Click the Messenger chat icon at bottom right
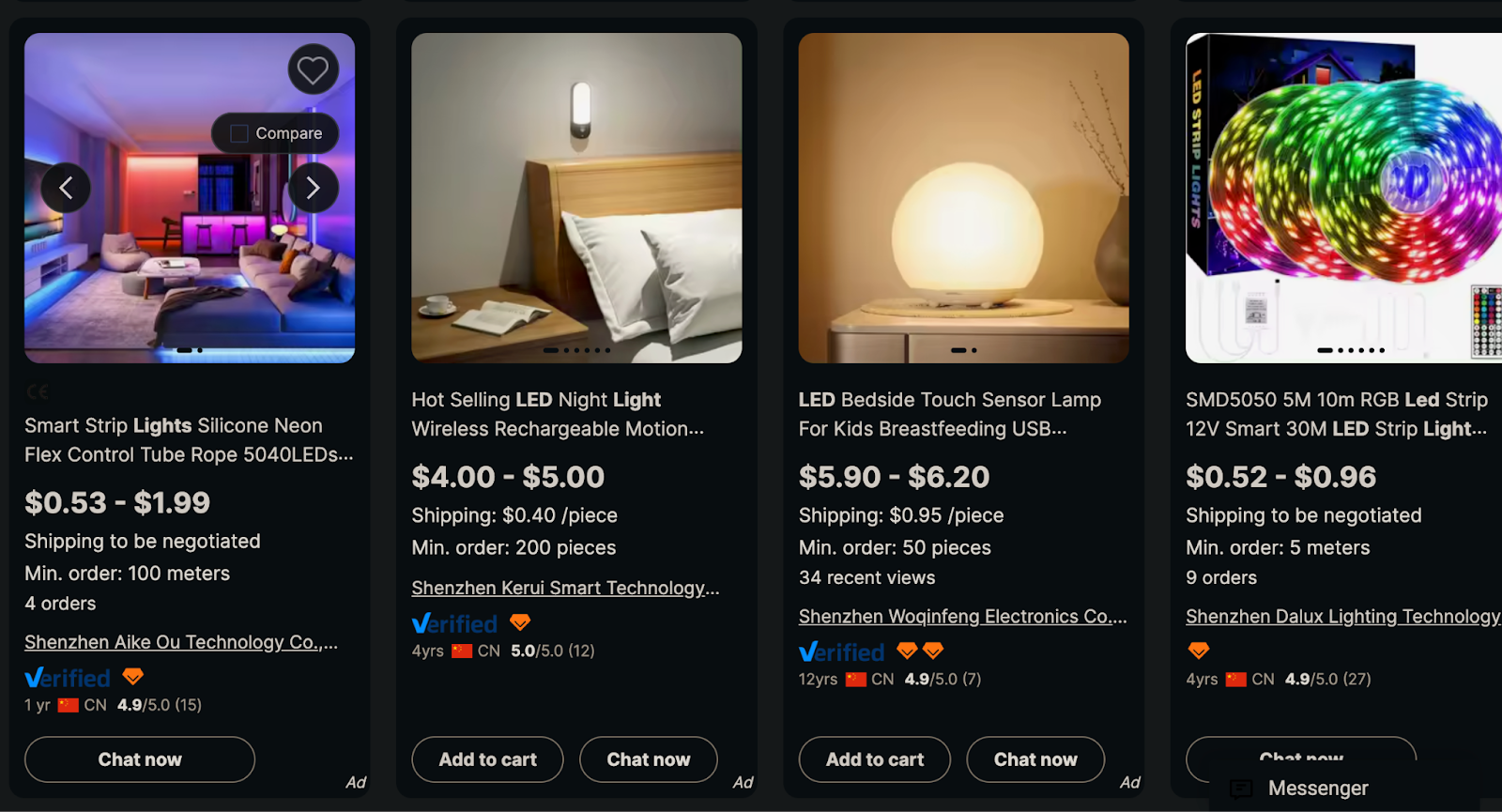Viewport: 1502px width, 812px height. coord(1242,789)
